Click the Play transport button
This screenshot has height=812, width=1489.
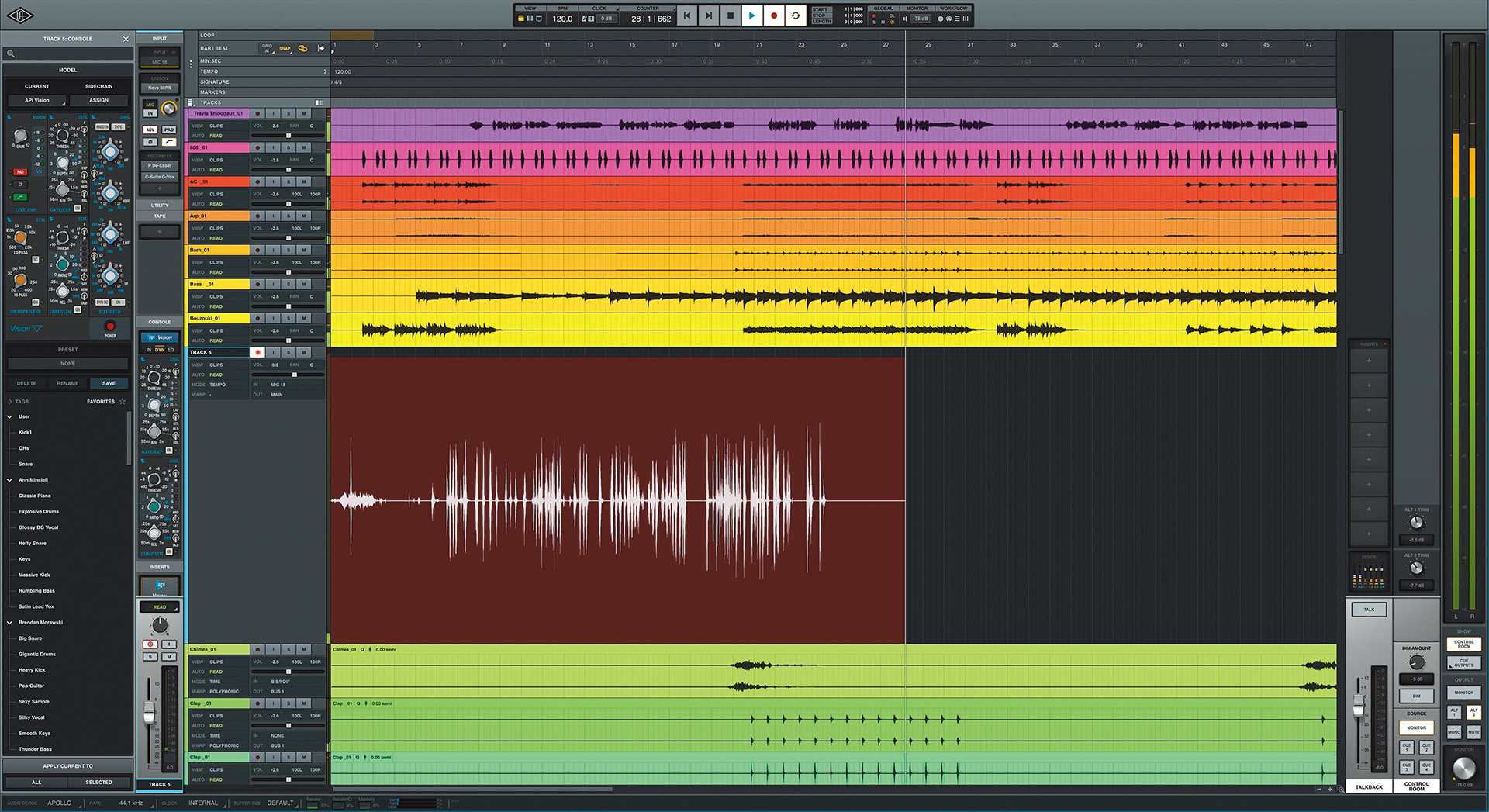coord(751,16)
